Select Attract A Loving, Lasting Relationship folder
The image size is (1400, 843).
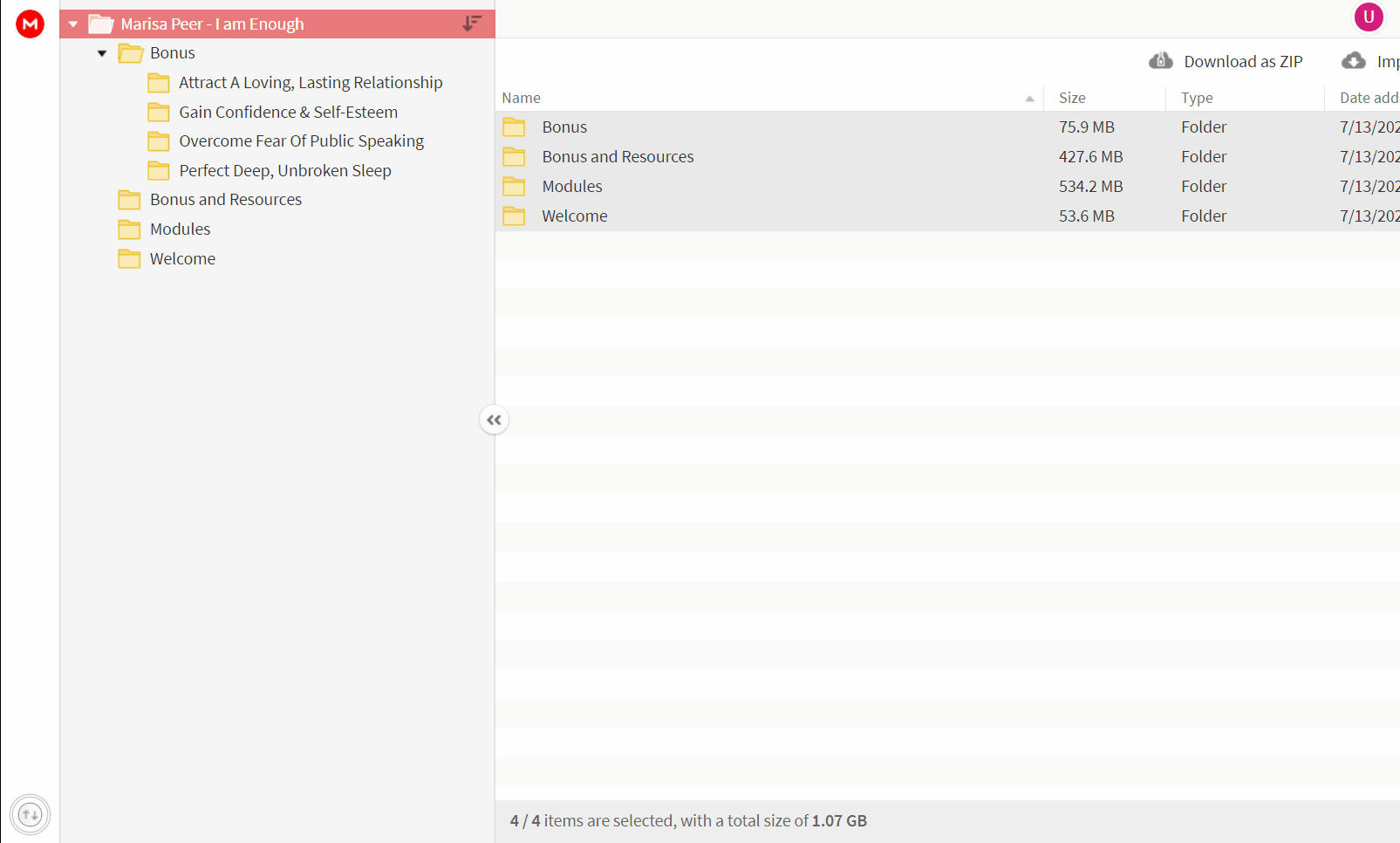pos(311,82)
